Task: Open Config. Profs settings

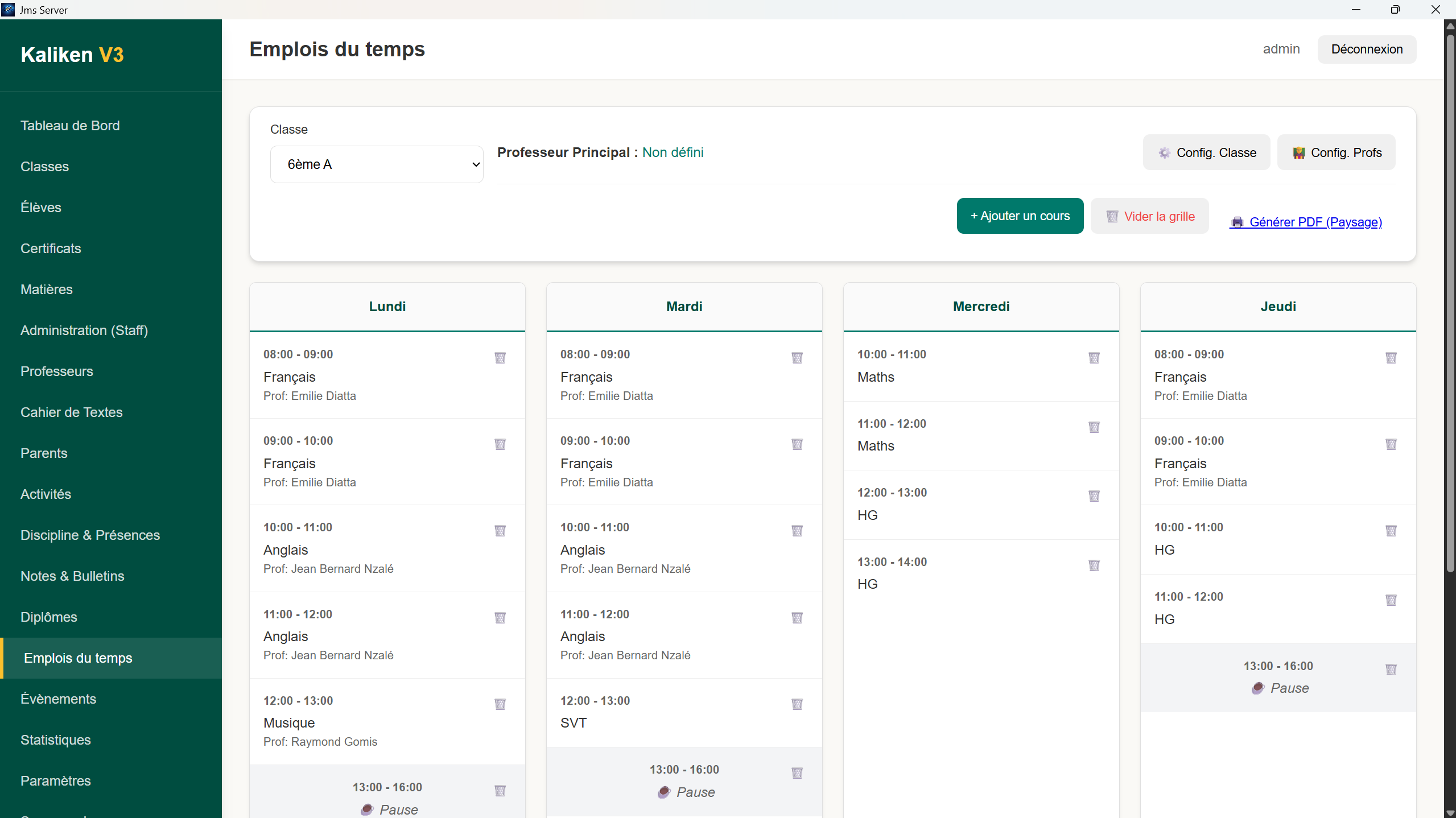Action: [x=1336, y=152]
